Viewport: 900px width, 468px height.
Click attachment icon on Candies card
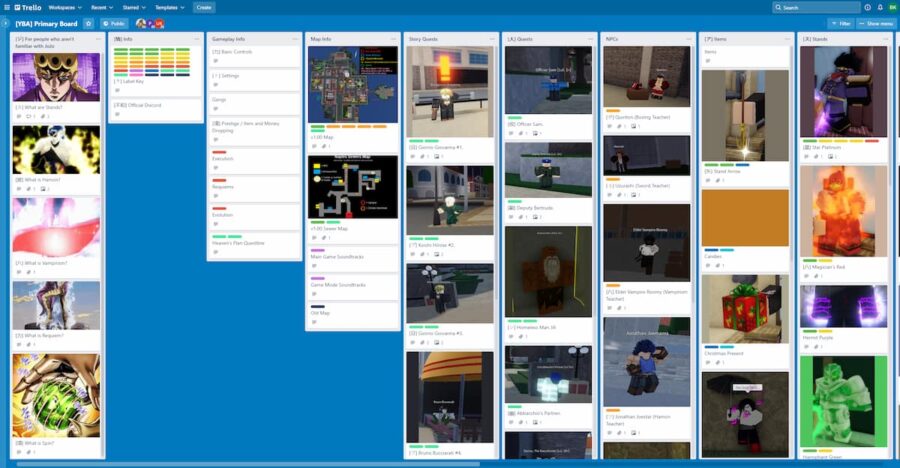click(x=719, y=266)
